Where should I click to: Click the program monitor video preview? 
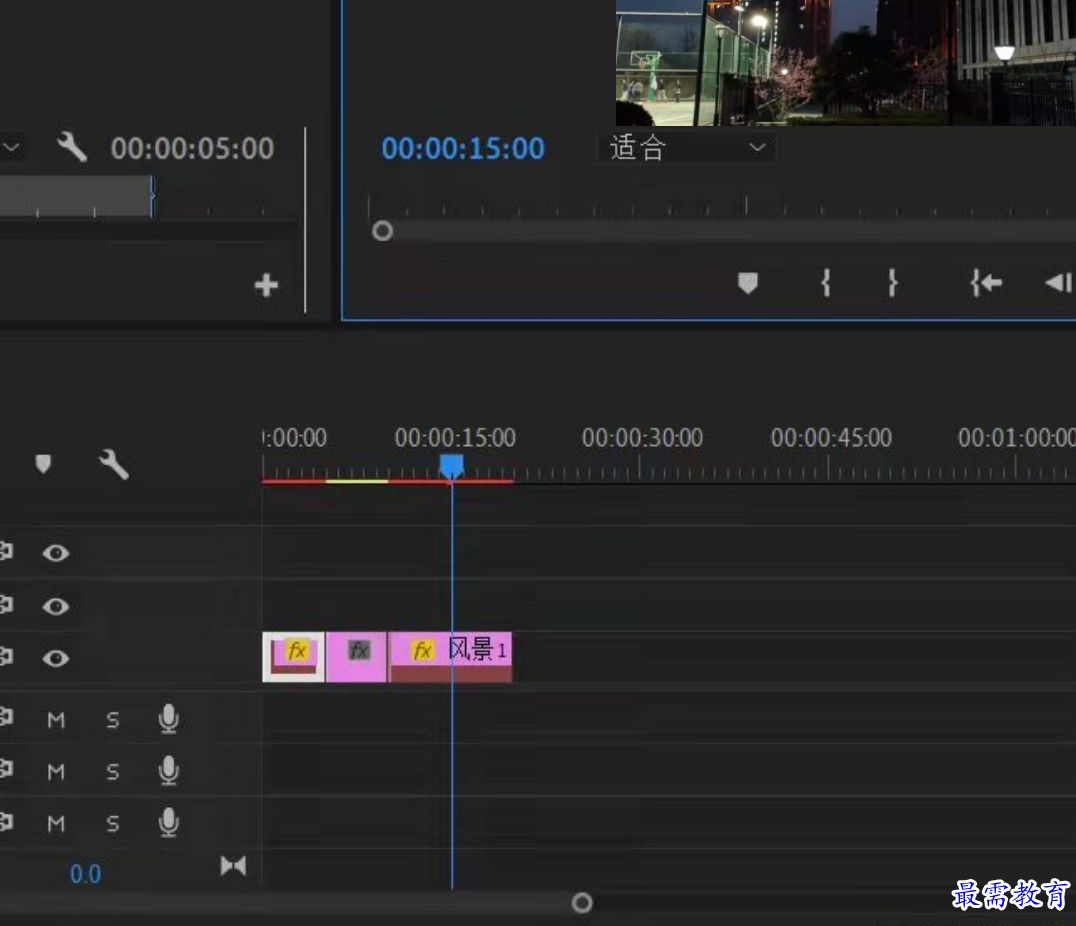[x=845, y=62]
